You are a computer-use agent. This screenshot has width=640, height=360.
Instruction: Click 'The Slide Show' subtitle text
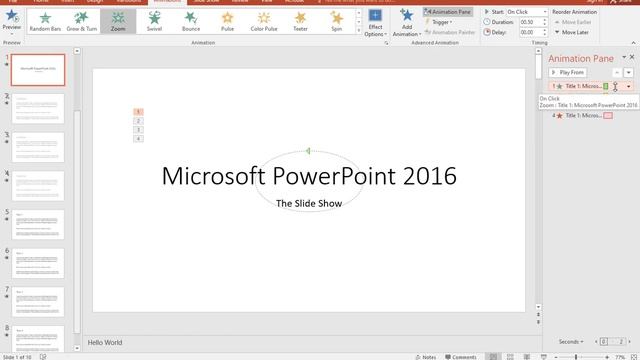coord(309,203)
